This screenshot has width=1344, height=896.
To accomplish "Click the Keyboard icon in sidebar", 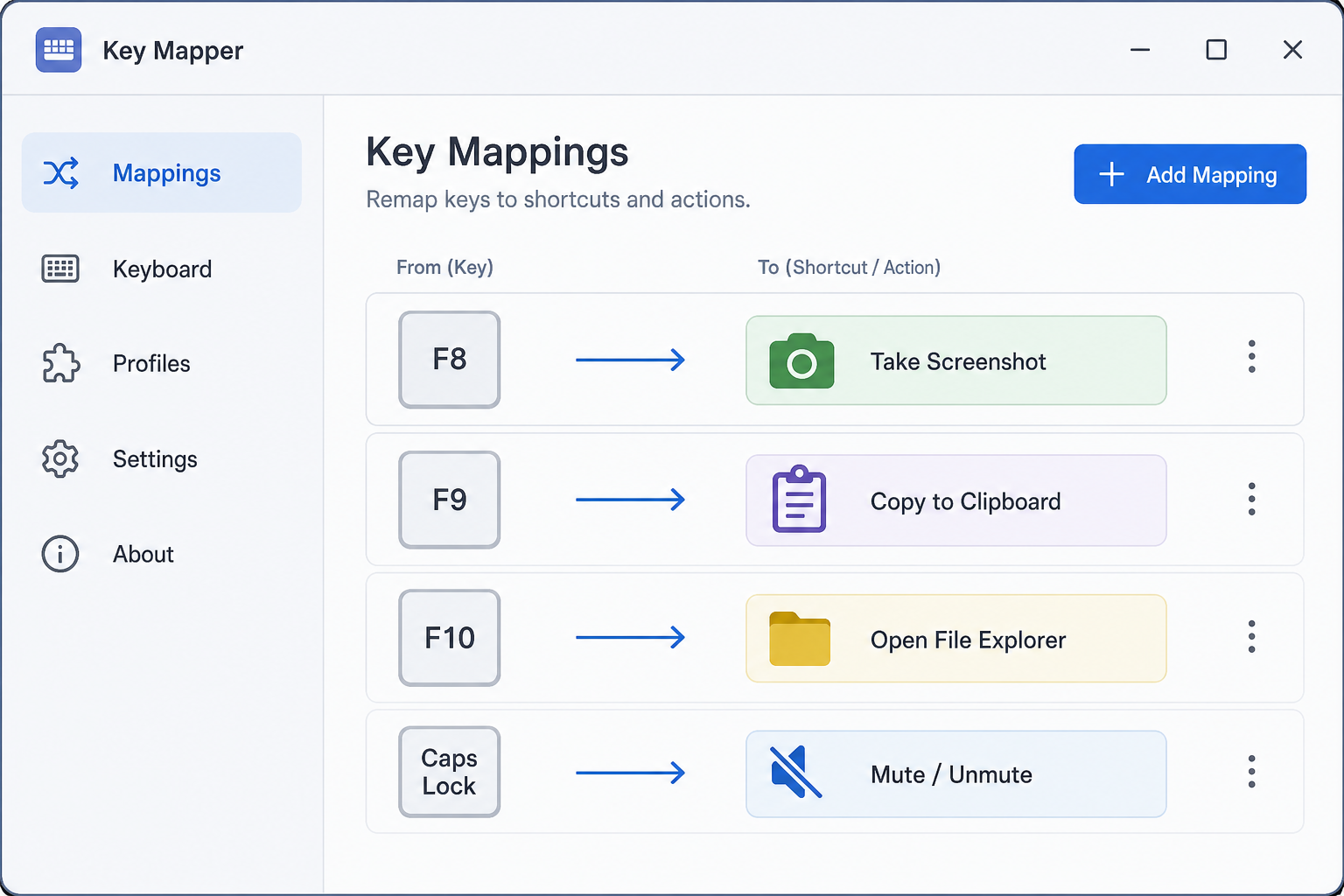I will (x=60, y=269).
